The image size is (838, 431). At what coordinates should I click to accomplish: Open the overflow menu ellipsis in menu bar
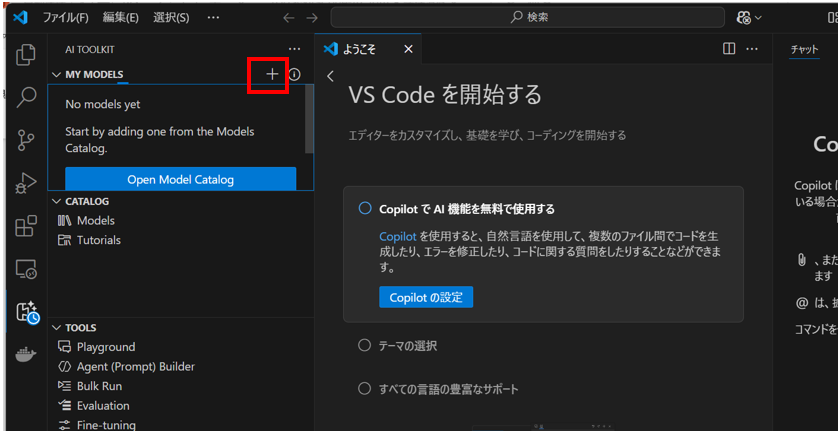(x=213, y=18)
